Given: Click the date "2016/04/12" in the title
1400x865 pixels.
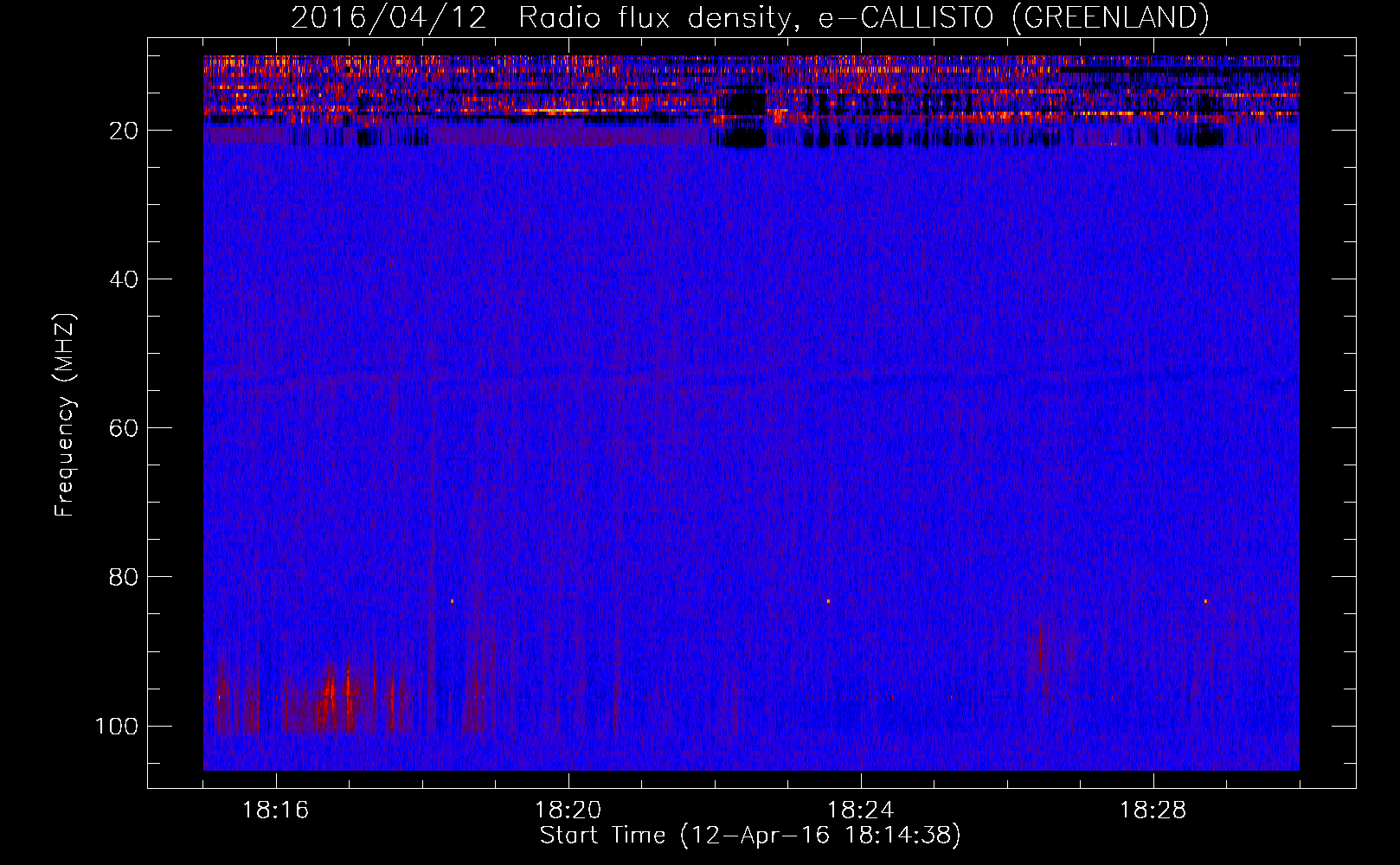Looking at the screenshot, I should coord(389,17).
